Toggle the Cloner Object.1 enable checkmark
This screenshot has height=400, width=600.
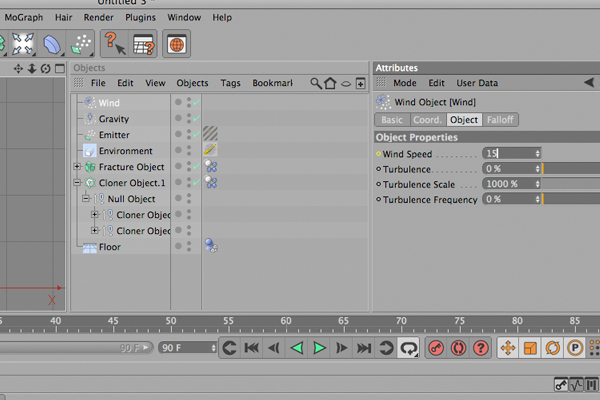coord(196,183)
